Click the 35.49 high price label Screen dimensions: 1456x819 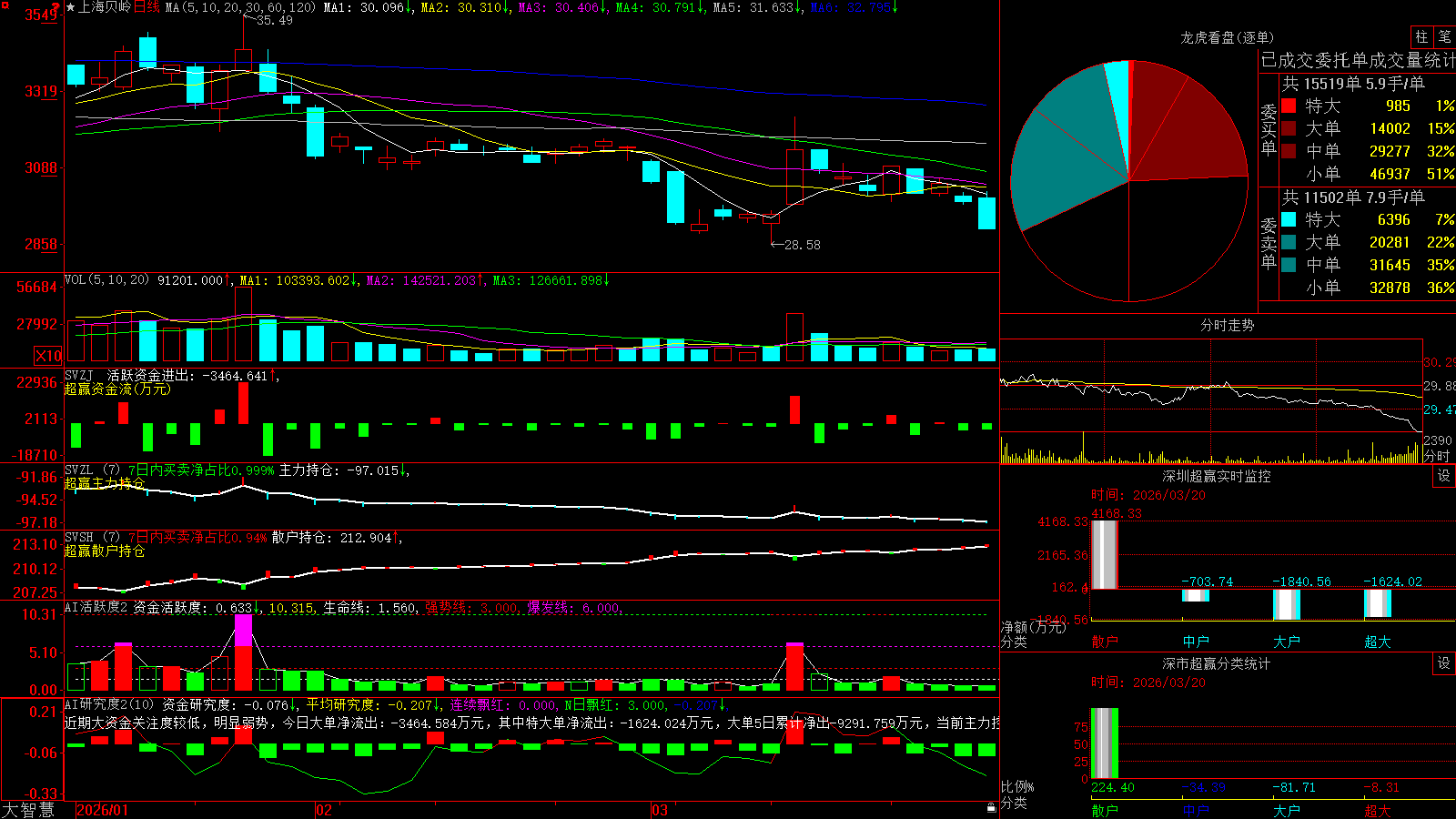274,20
